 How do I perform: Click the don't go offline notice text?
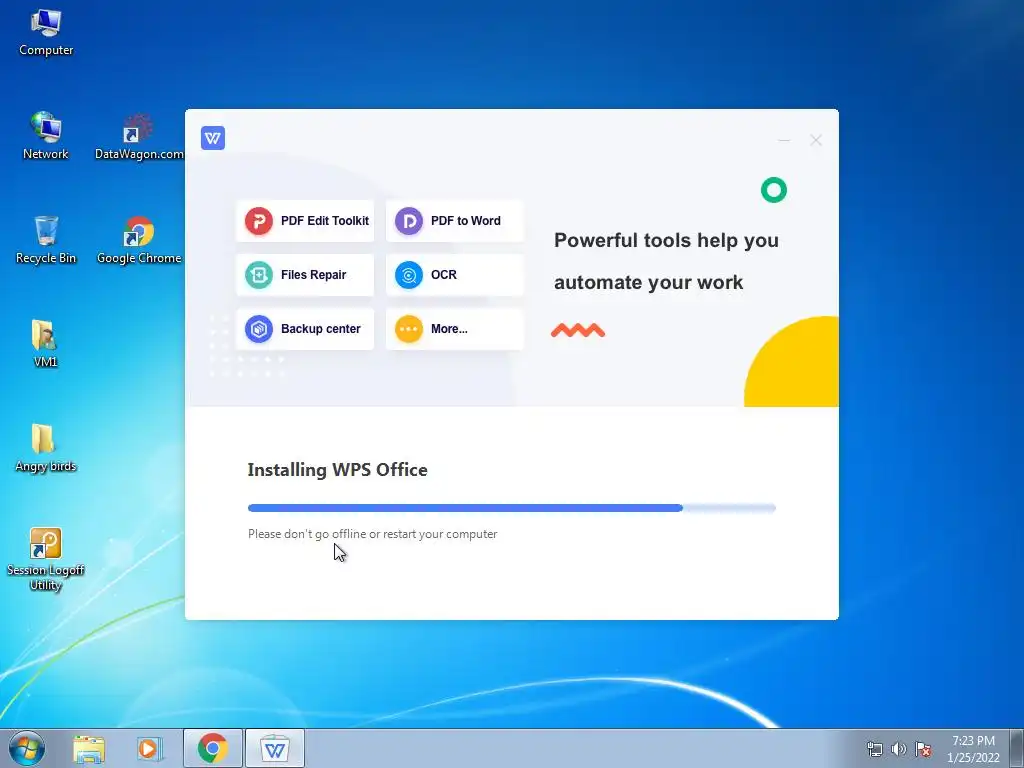(372, 534)
